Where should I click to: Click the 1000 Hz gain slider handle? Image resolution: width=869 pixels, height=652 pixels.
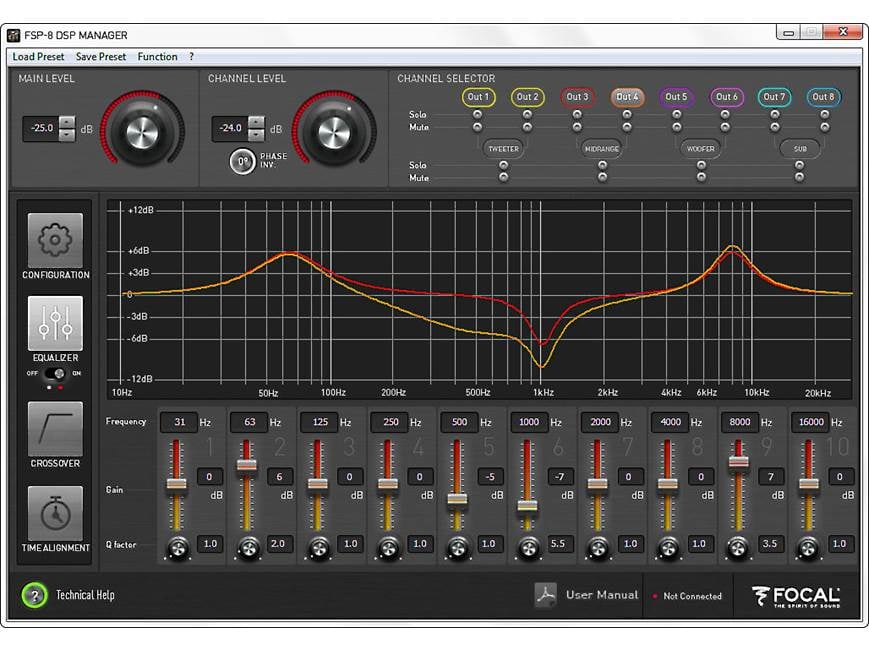[x=527, y=506]
